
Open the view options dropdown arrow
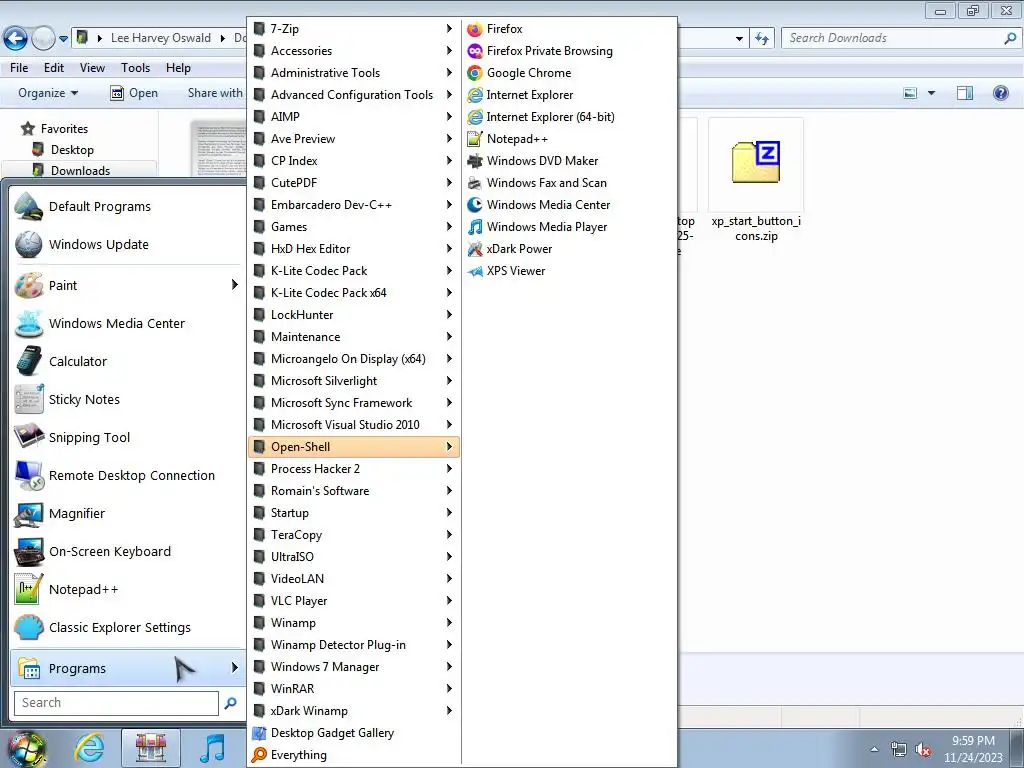pos(931,93)
